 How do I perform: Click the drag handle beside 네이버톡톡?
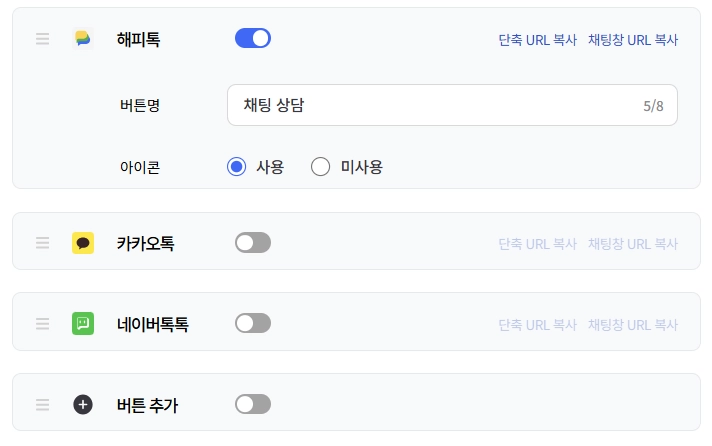click(42, 323)
